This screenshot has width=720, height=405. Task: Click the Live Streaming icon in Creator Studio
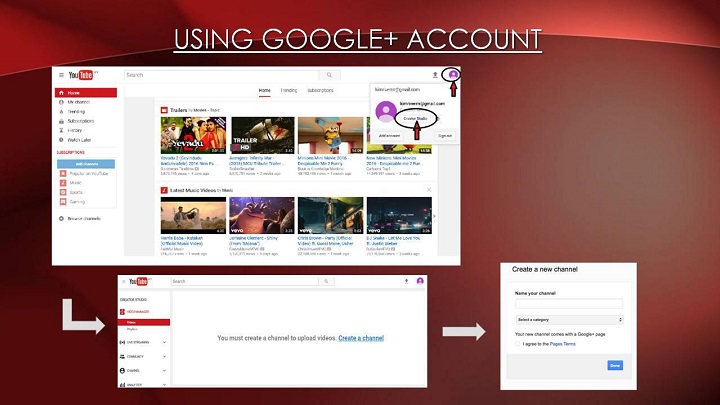(122, 343)
